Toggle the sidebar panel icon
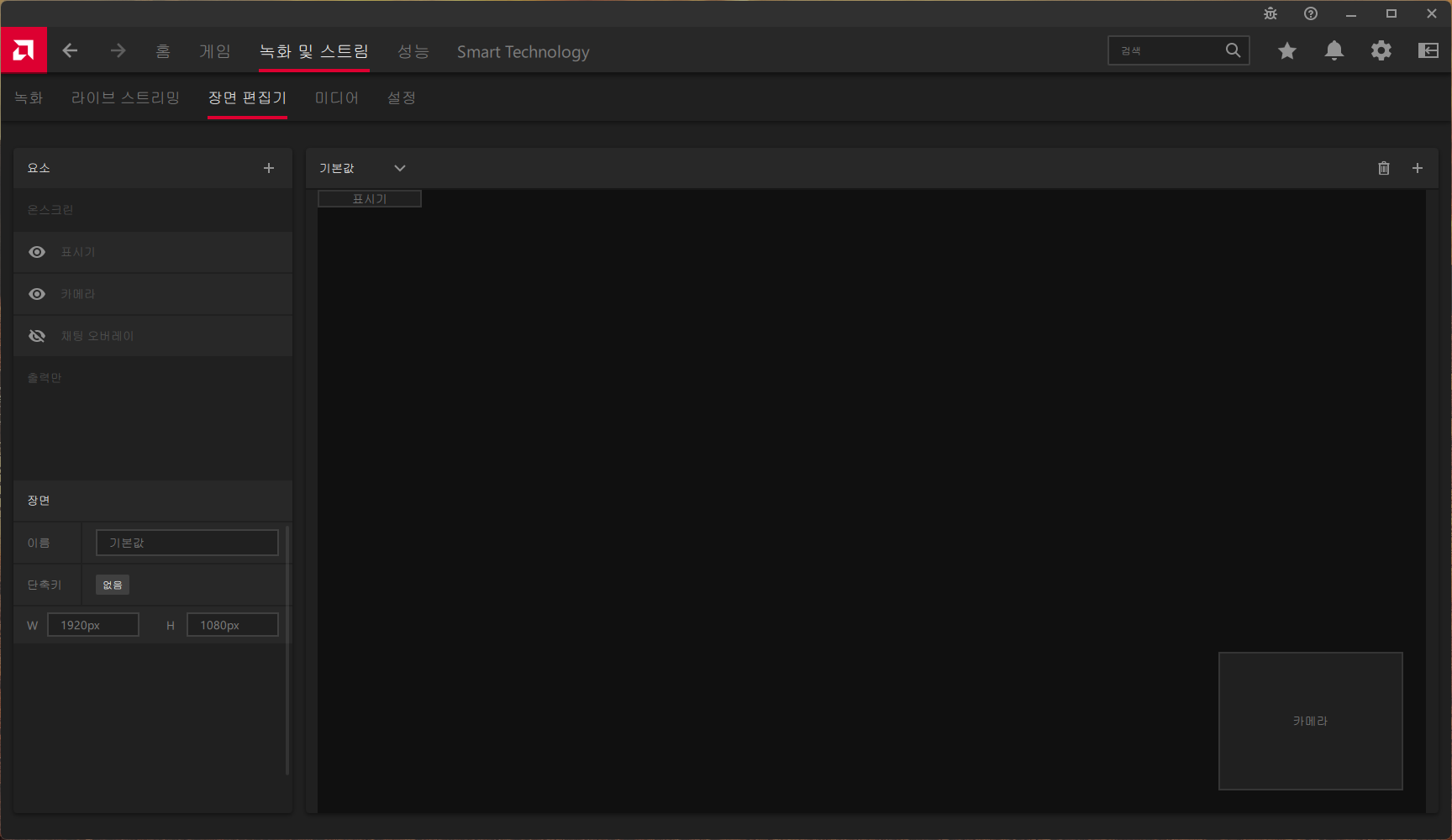The width and height of the screenshot is (1452, 840). (x=1428, y=50)
